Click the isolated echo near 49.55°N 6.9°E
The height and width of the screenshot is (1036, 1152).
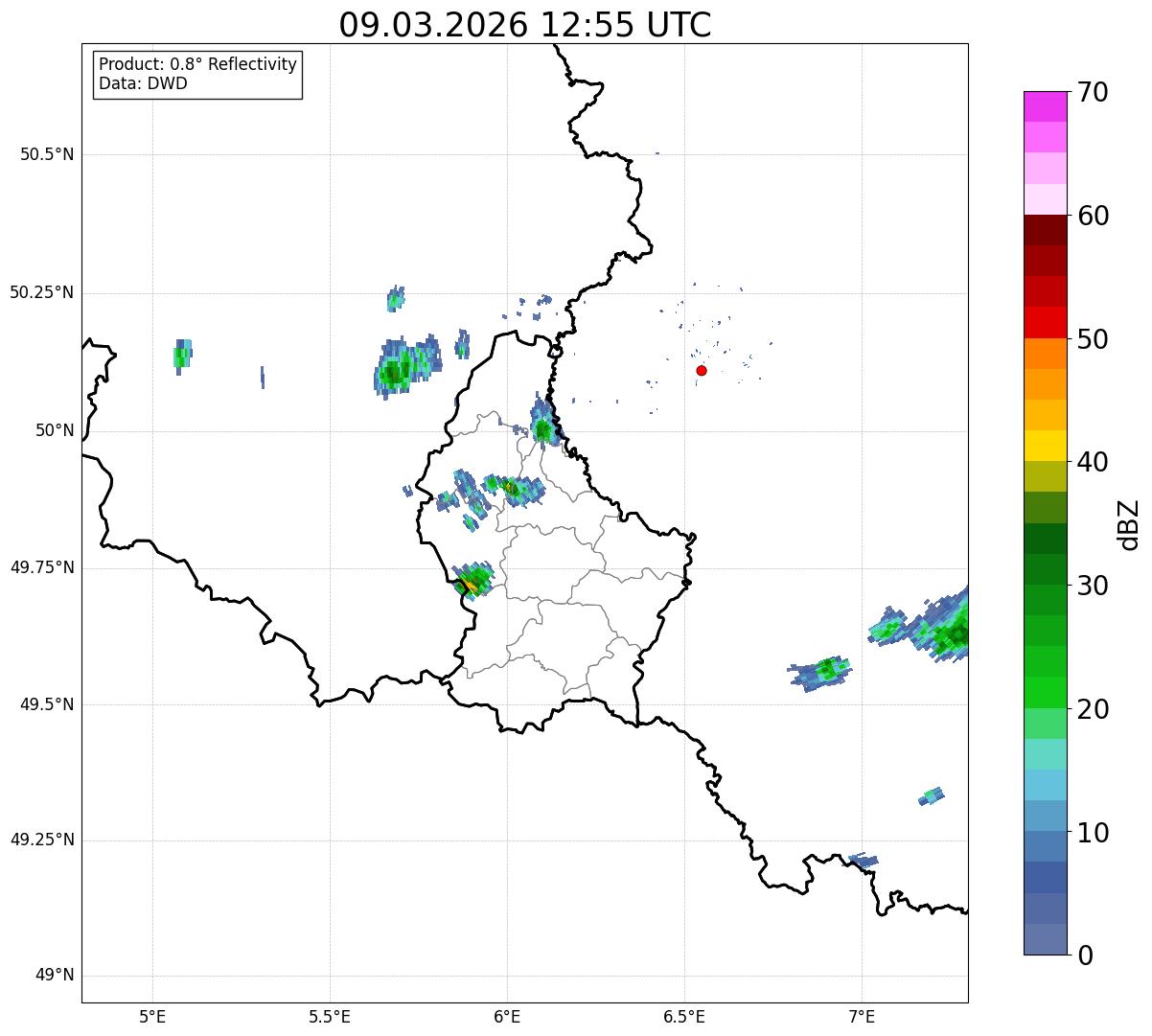click(x=821, y=671)
